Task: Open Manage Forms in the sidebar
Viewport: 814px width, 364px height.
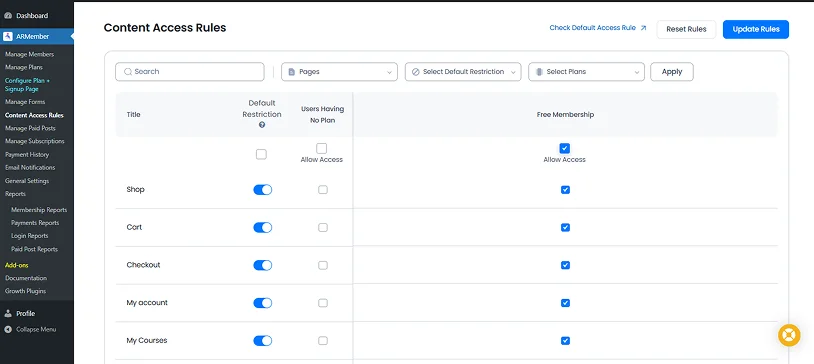Action: coord(25,102)
